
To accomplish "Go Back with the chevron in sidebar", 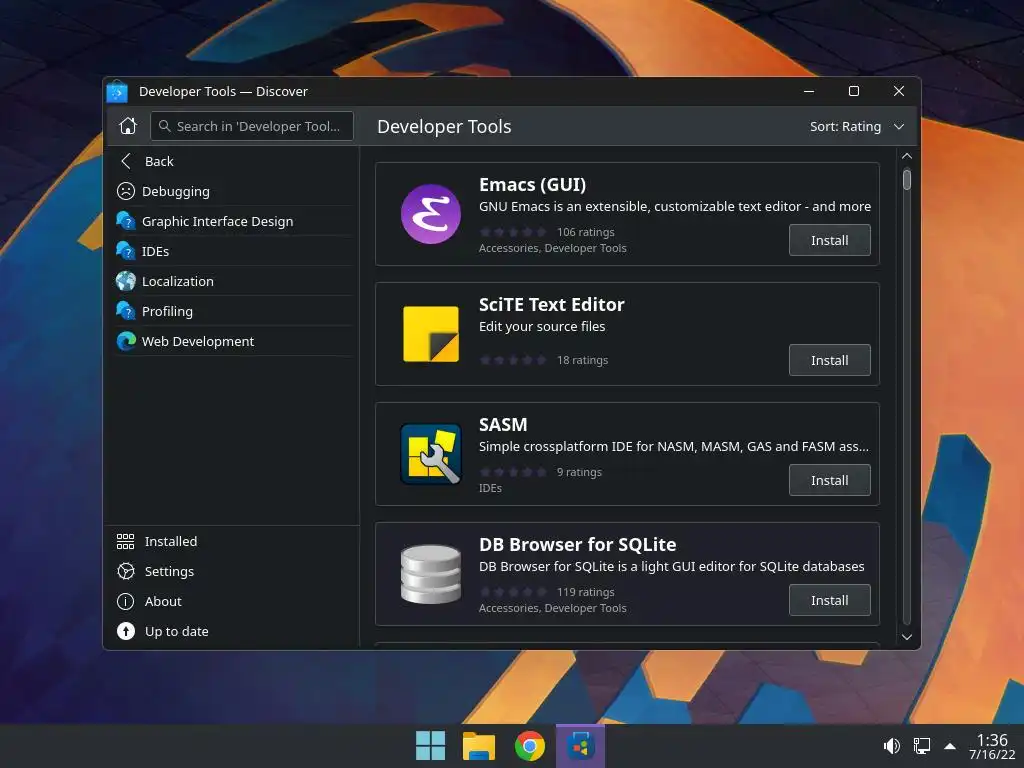I will pyautogui.click(x=126, y=161).
